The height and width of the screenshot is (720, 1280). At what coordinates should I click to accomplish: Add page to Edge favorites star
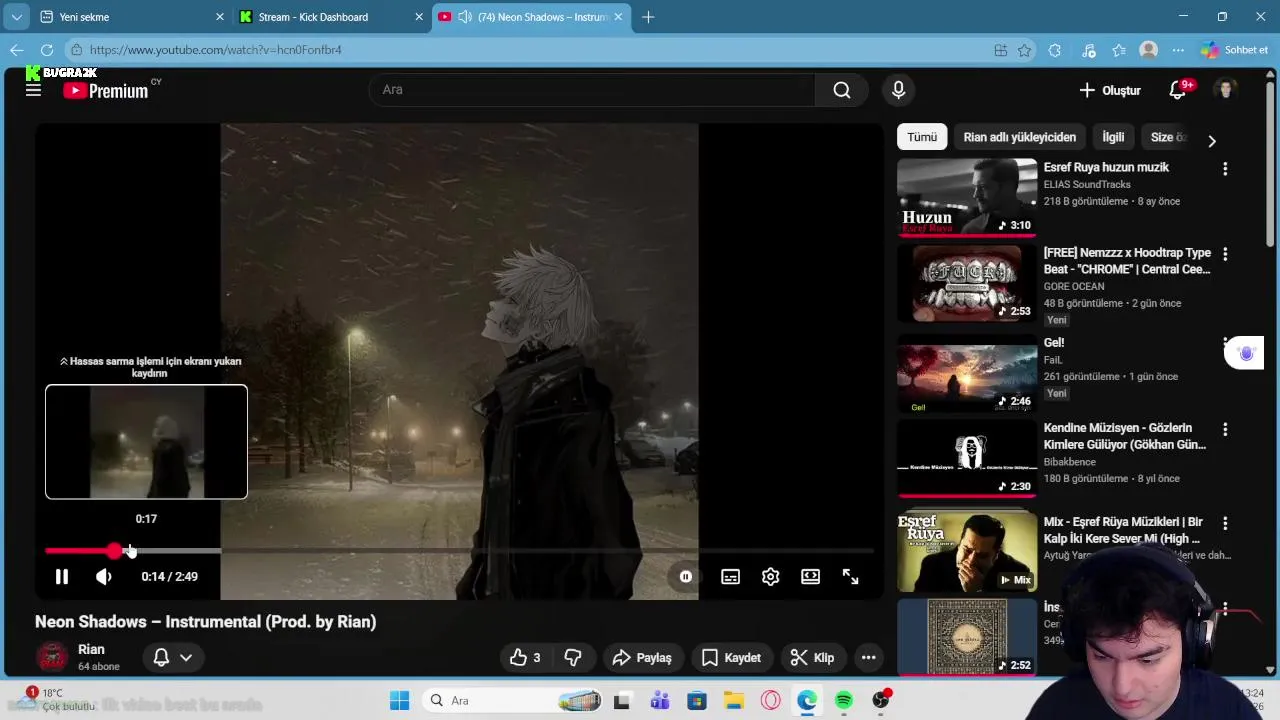click(1024, 50)
